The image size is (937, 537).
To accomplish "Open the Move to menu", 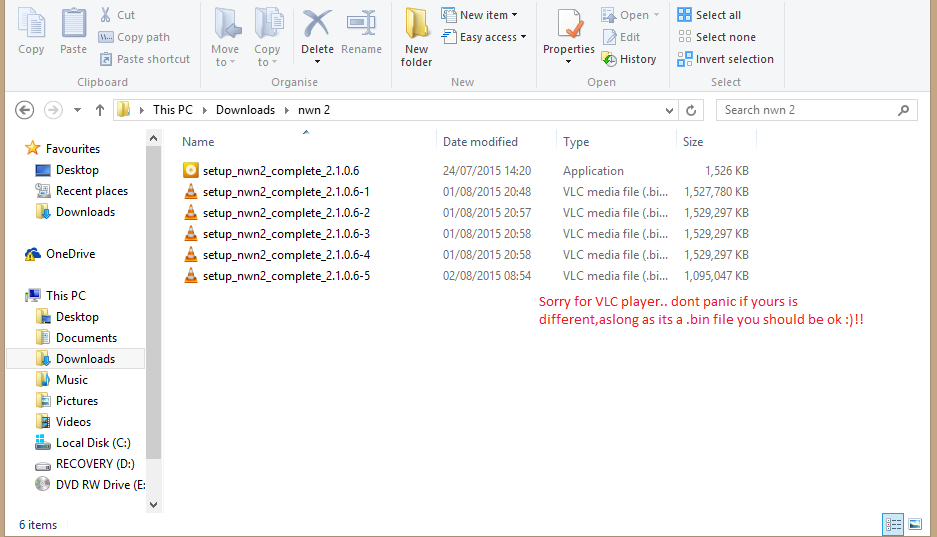I will click(225, 37).
